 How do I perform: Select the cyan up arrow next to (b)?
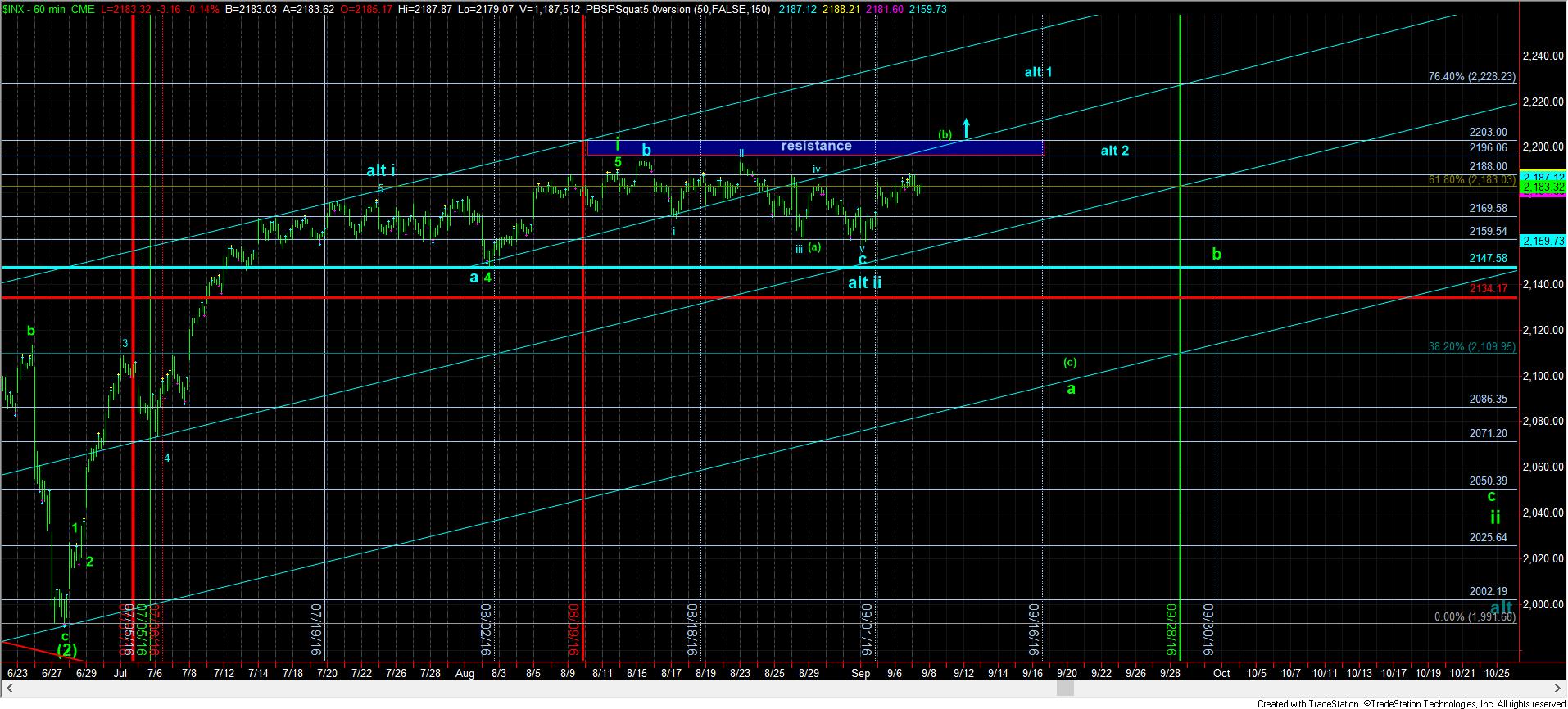[967, 128]
